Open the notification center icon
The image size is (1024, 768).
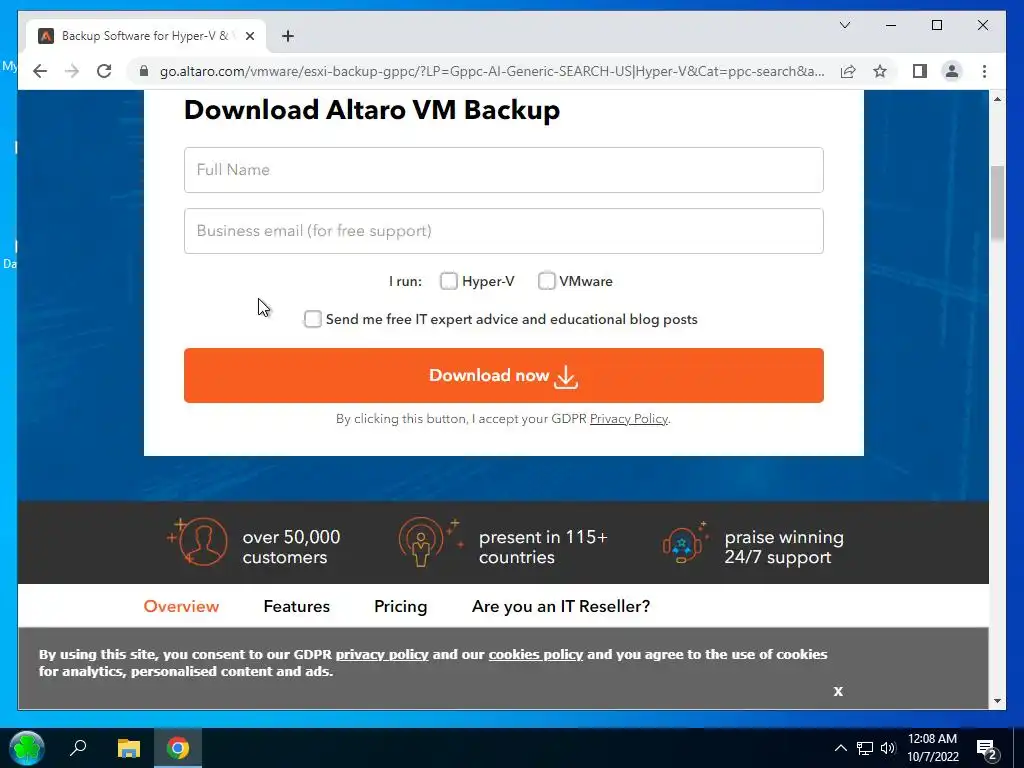coord(986,748)
